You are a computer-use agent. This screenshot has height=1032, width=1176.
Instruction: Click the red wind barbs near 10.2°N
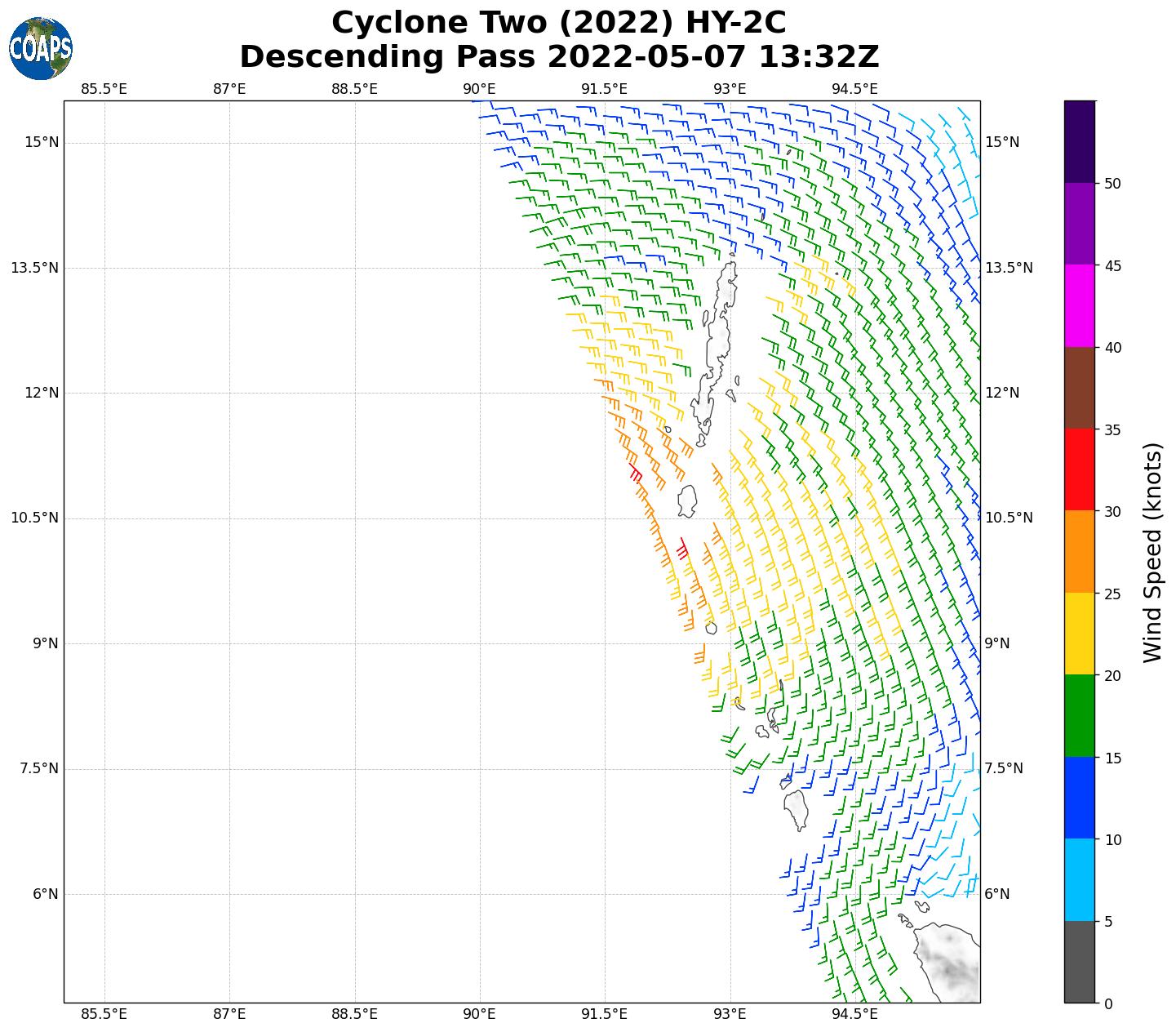pos(682,548)
